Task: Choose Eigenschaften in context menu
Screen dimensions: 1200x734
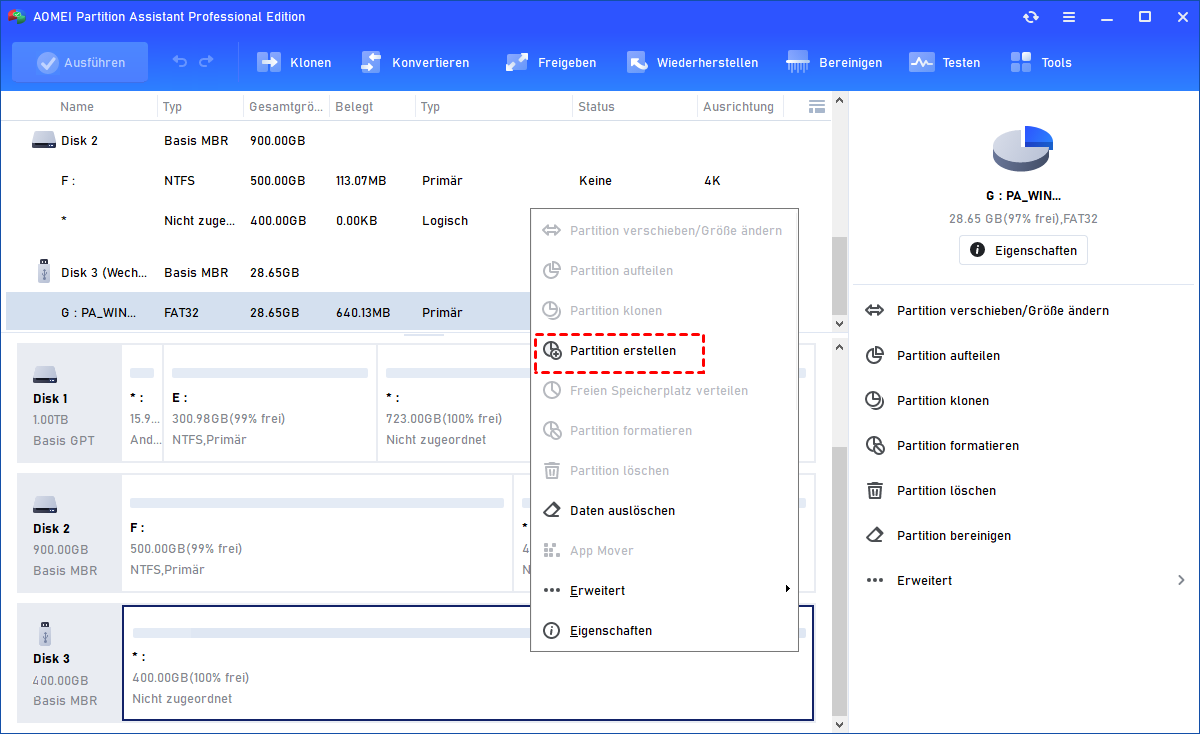Action: coord(664,631)
